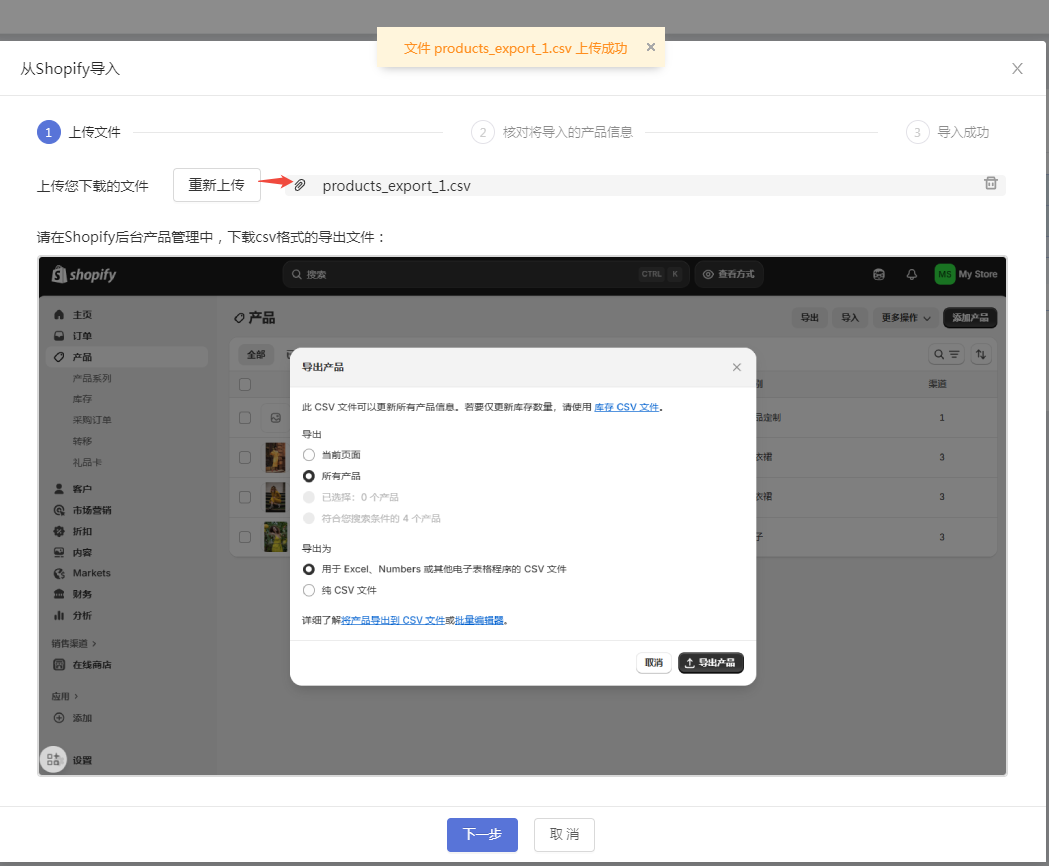Close the 从Shopify导入 dialog
This screenshot has height=866, width=1049.
coord(1017,68)
